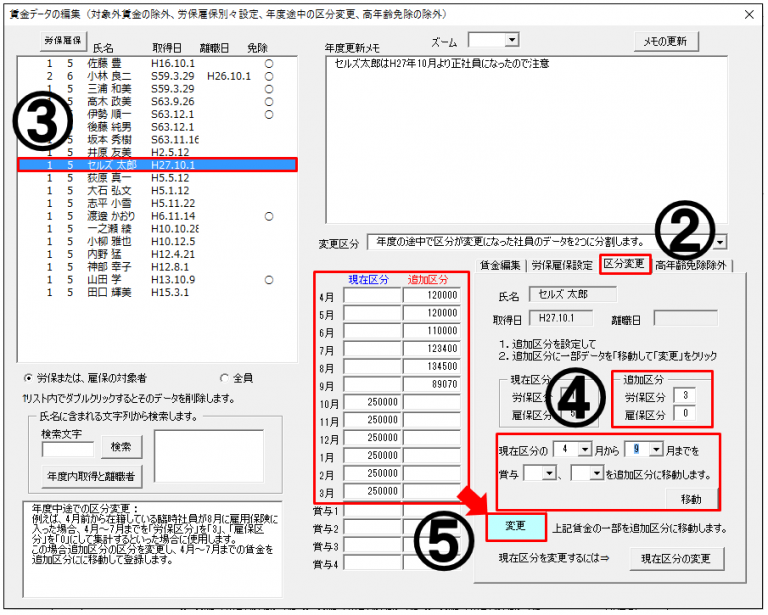Switch to the 区分変更 tab
The height and width of the screenshot is (615, 768).
tap(624, 264)
